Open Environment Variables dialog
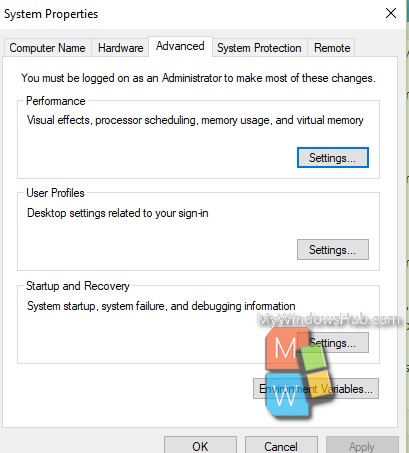Image resolution: width=409 pixels, height=453 pixels. [316, 388]
